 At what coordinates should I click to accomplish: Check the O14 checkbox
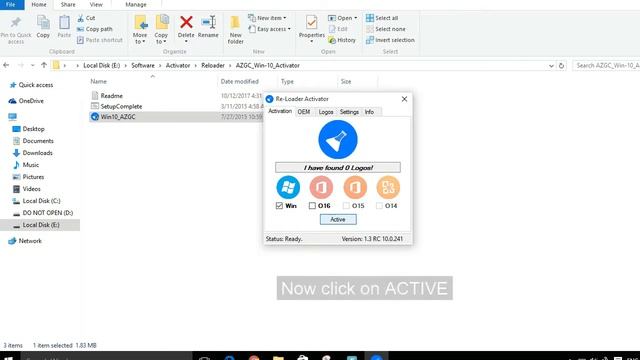click(379, 206)
